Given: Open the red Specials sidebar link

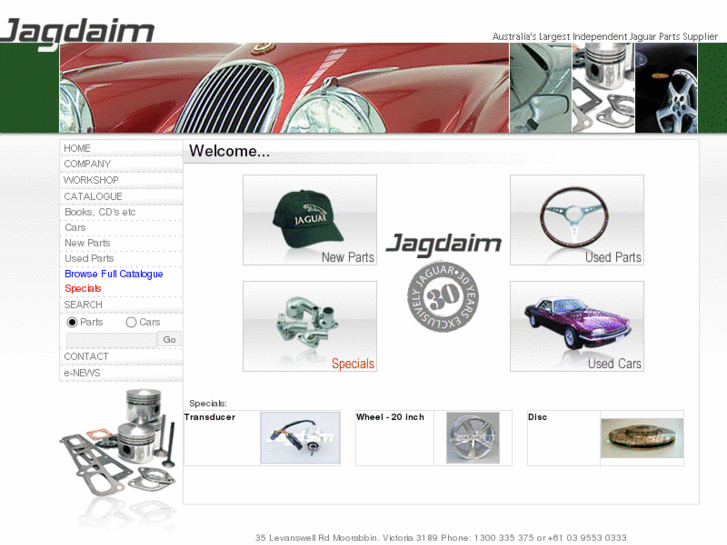Looking at the screenshot, I should (83, 289).
